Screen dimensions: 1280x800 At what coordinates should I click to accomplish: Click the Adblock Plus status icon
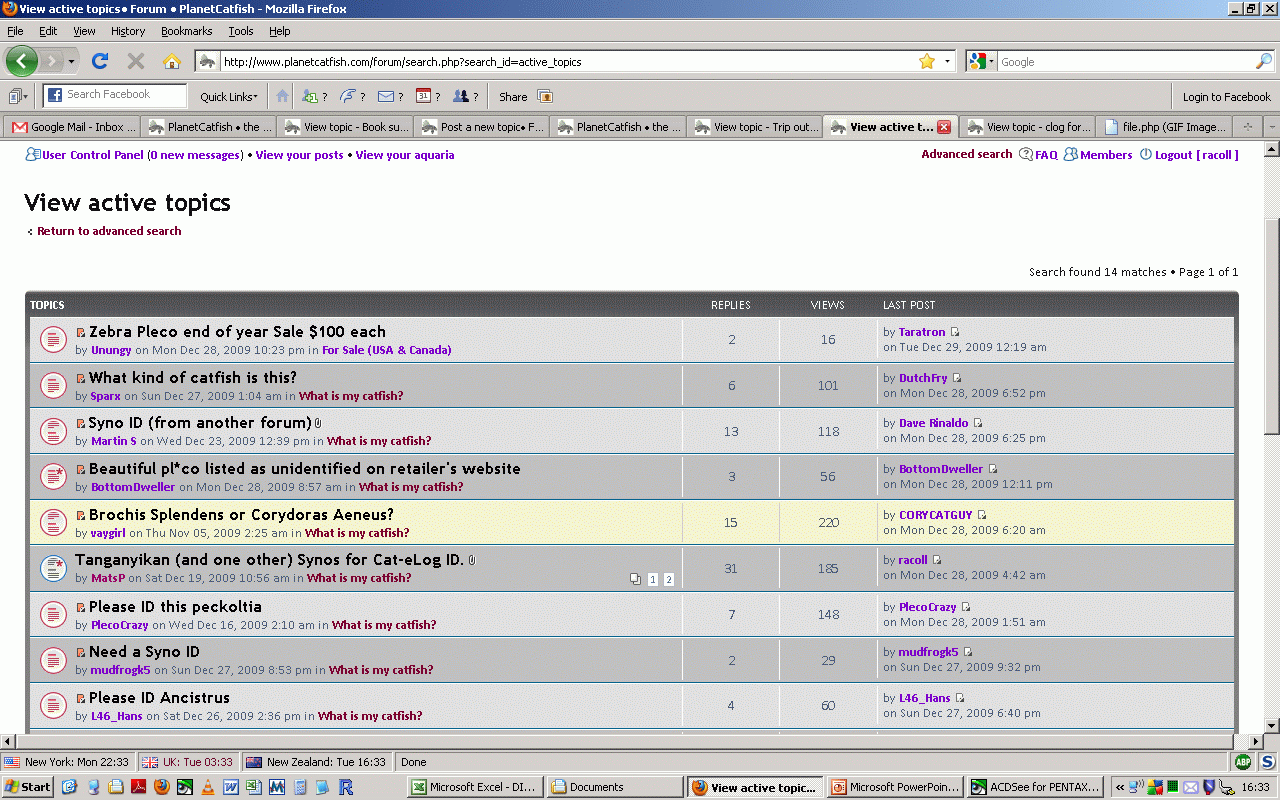tap(1242, 762)
